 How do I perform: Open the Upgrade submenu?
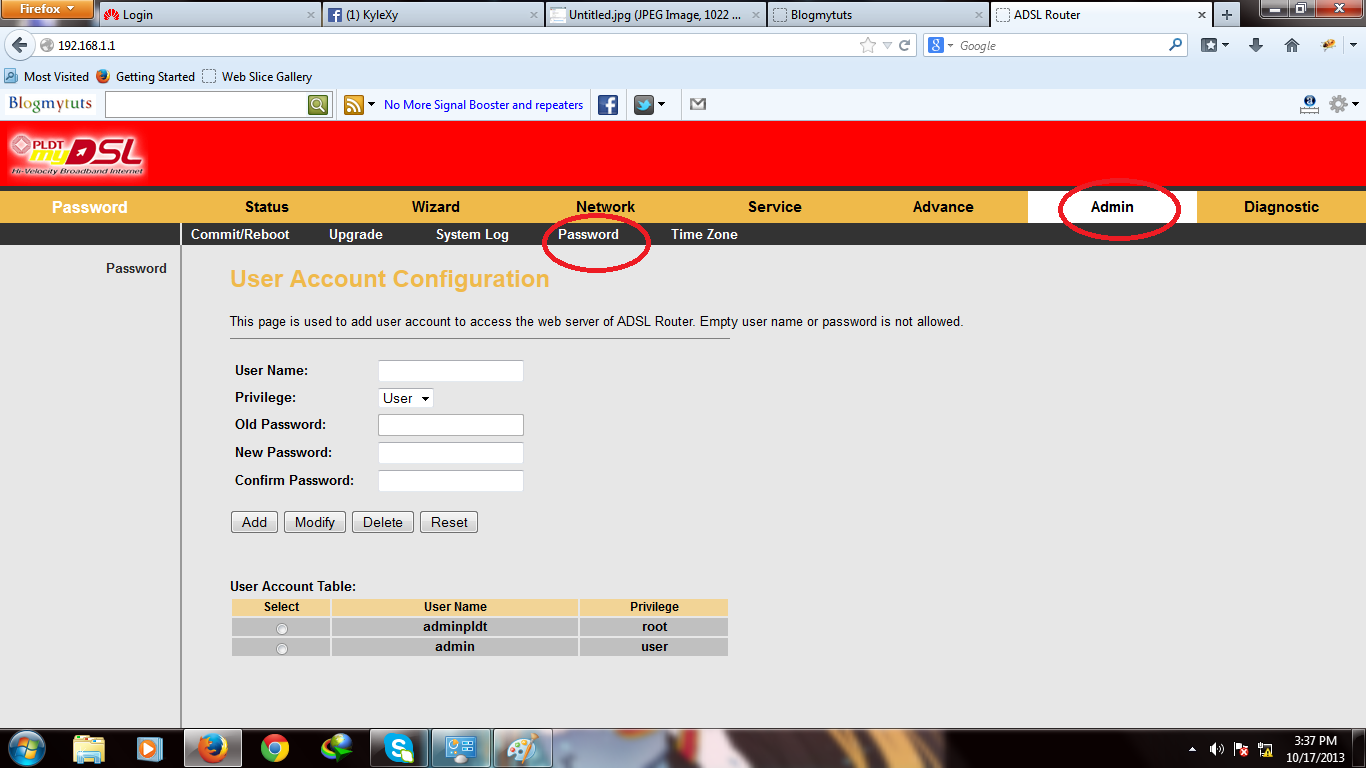point(356,234)
